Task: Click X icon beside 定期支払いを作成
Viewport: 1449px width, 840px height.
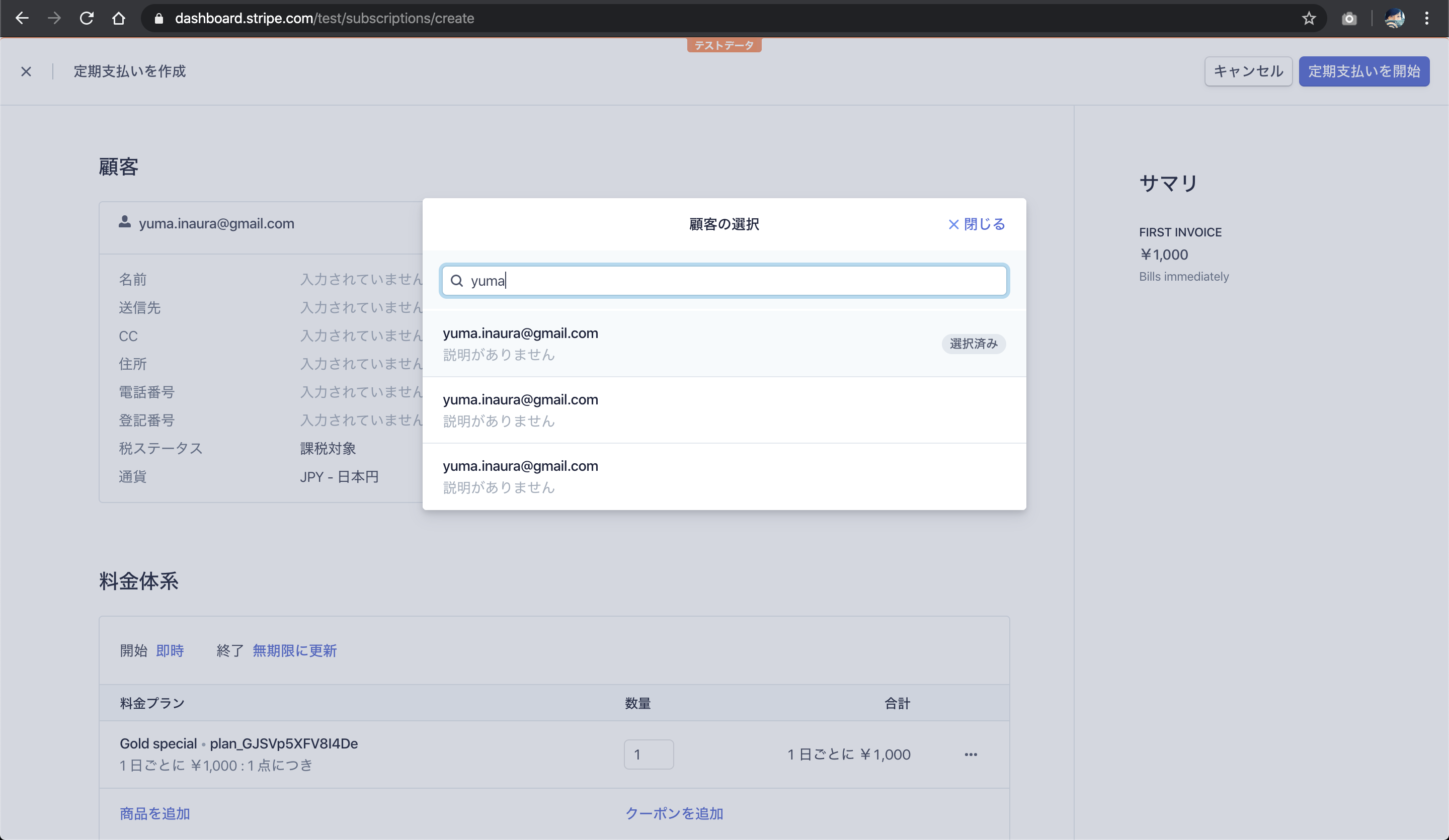Action: point(26,71)
